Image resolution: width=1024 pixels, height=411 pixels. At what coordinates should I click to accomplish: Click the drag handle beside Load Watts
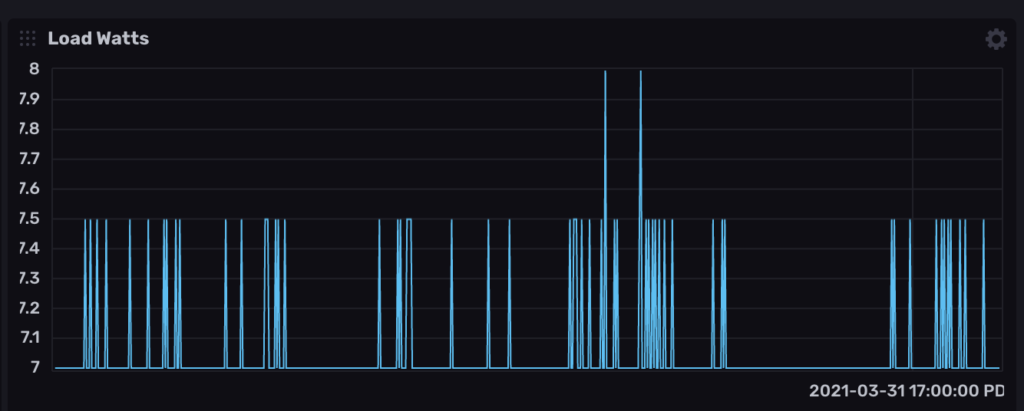pyautogui.click(x=28, y=39)
